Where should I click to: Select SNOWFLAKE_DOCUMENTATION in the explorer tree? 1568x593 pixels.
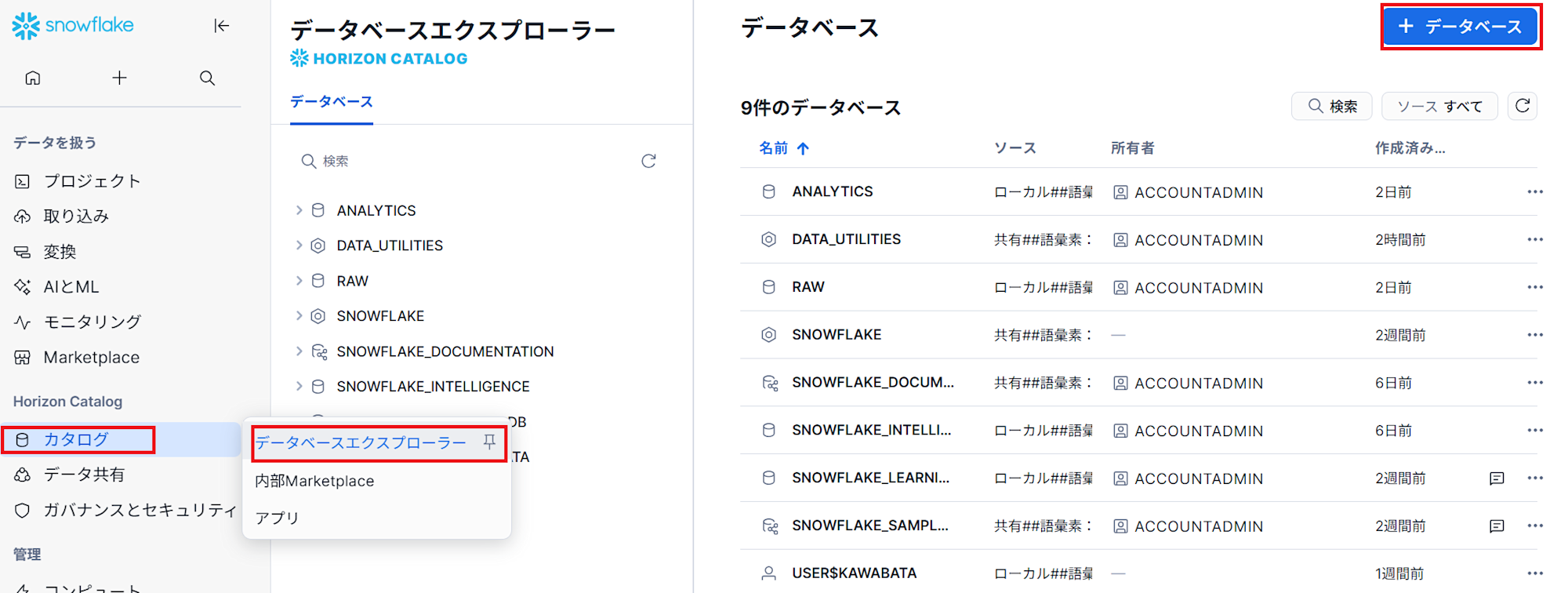click(x=445, y=351)
